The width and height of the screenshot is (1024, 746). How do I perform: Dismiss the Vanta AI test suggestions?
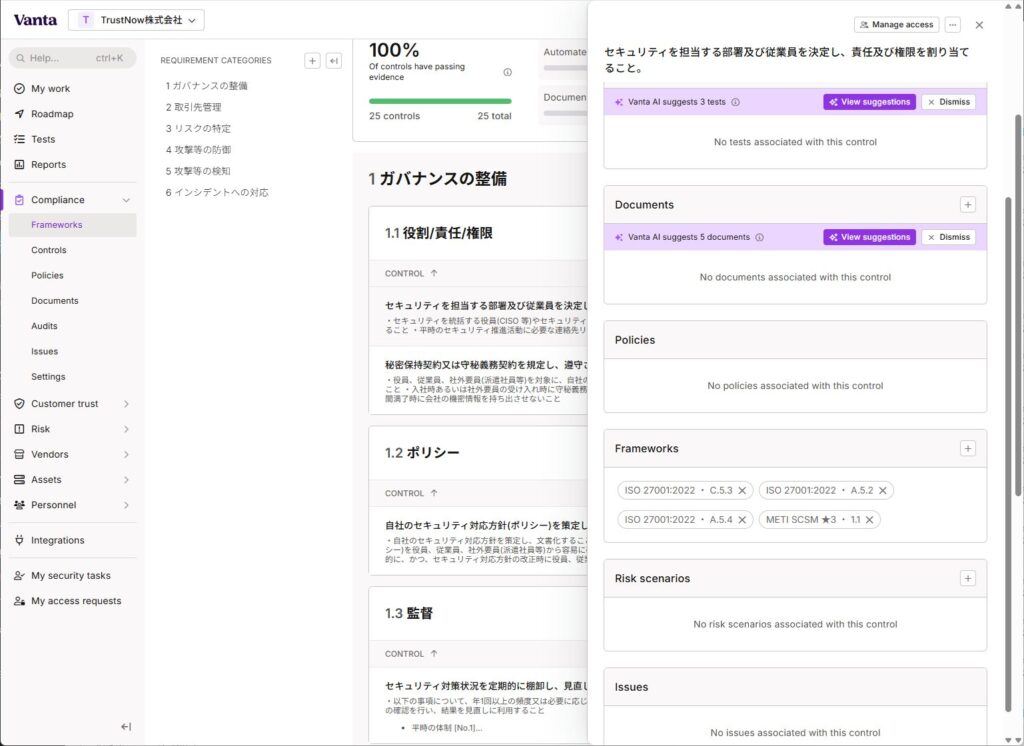pyautogui.click(x=947, y=102)
